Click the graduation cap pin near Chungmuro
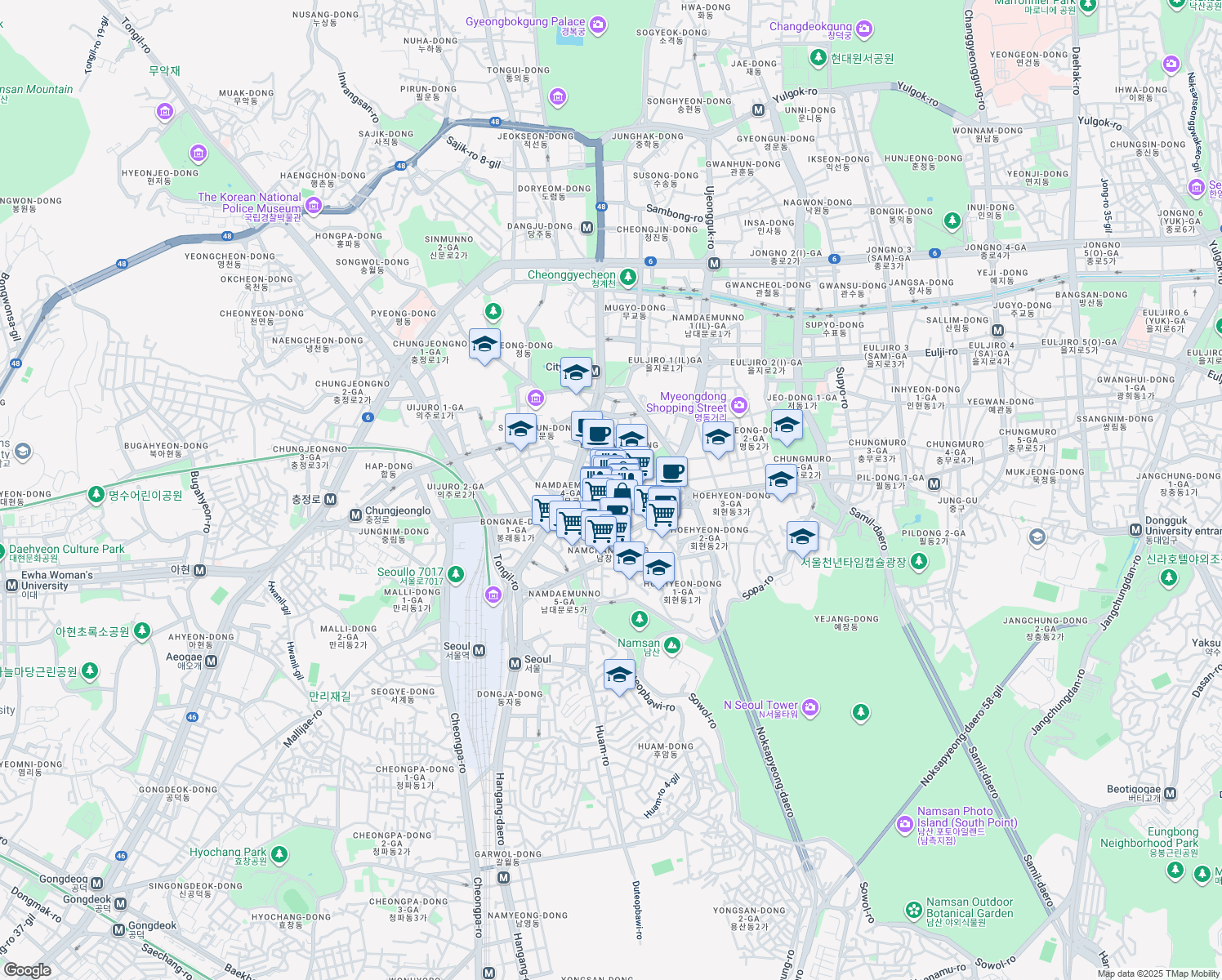The image size is (1222, 980). (782, 481)
